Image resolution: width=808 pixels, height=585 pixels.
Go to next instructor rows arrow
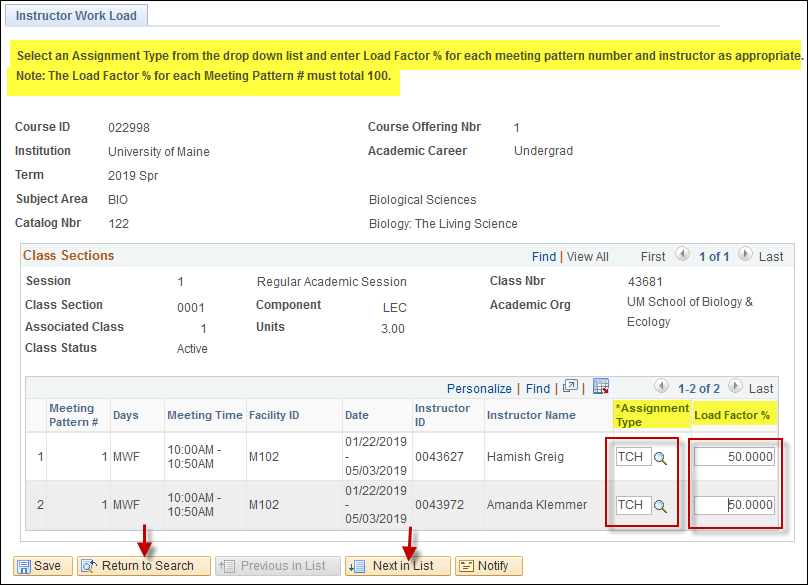[x=735, y=386]
